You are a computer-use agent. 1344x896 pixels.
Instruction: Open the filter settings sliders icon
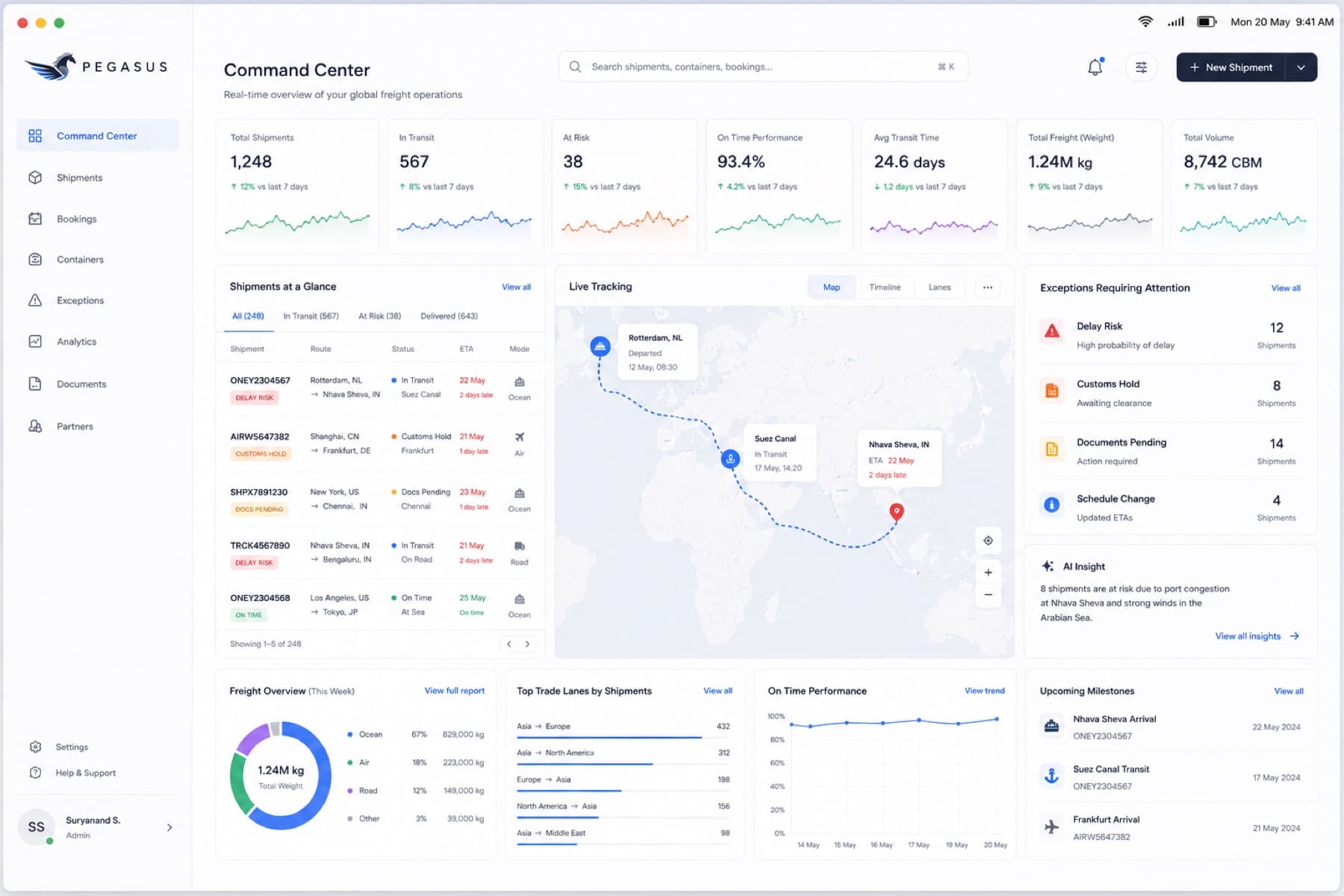pos(1141,67)
